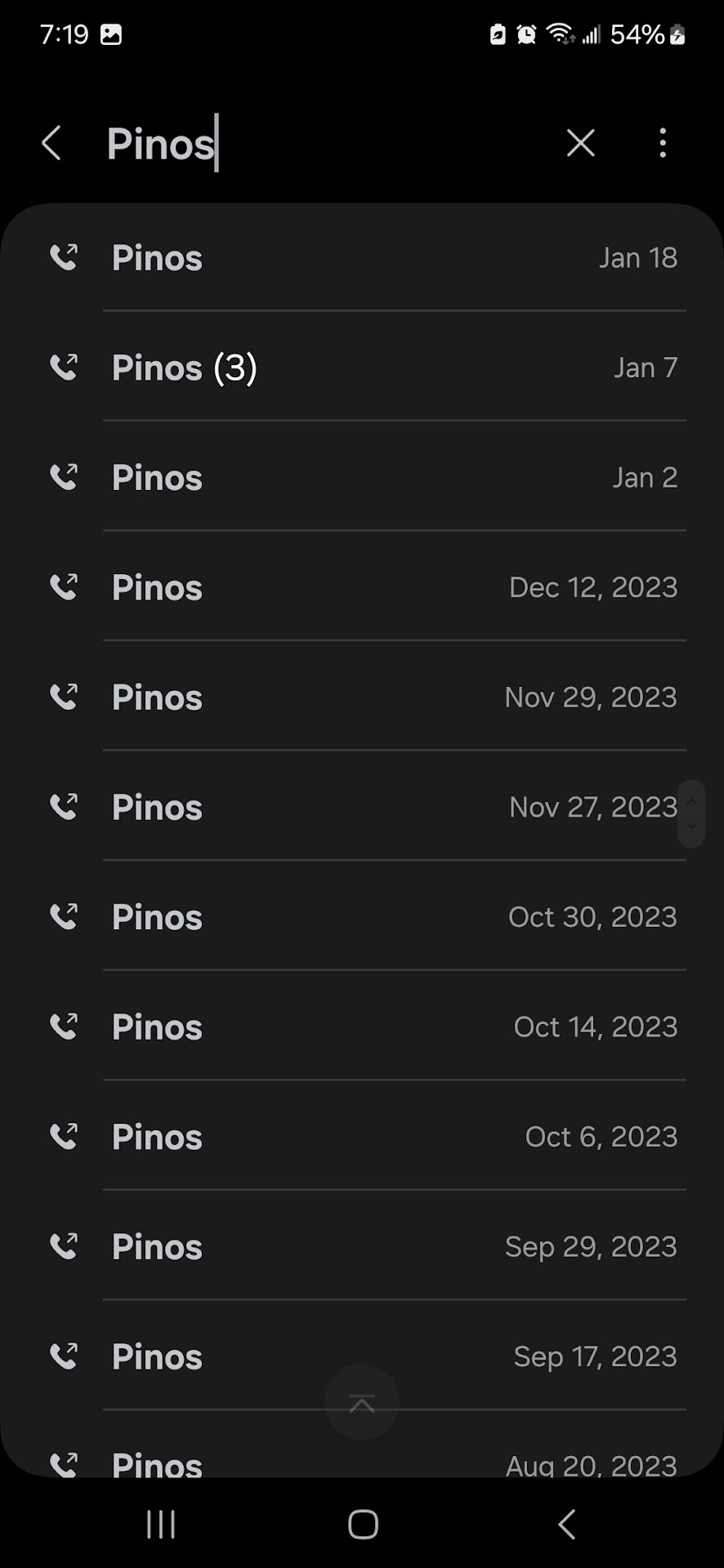Image resolution: width=724 pixels, height=1568 pixels.
Task: Open recent apps from the navigation bar
Action: tap(161, 1524)
